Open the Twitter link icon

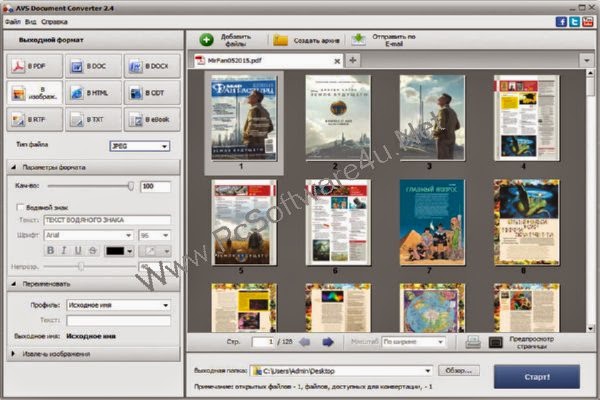coord(574,22)
